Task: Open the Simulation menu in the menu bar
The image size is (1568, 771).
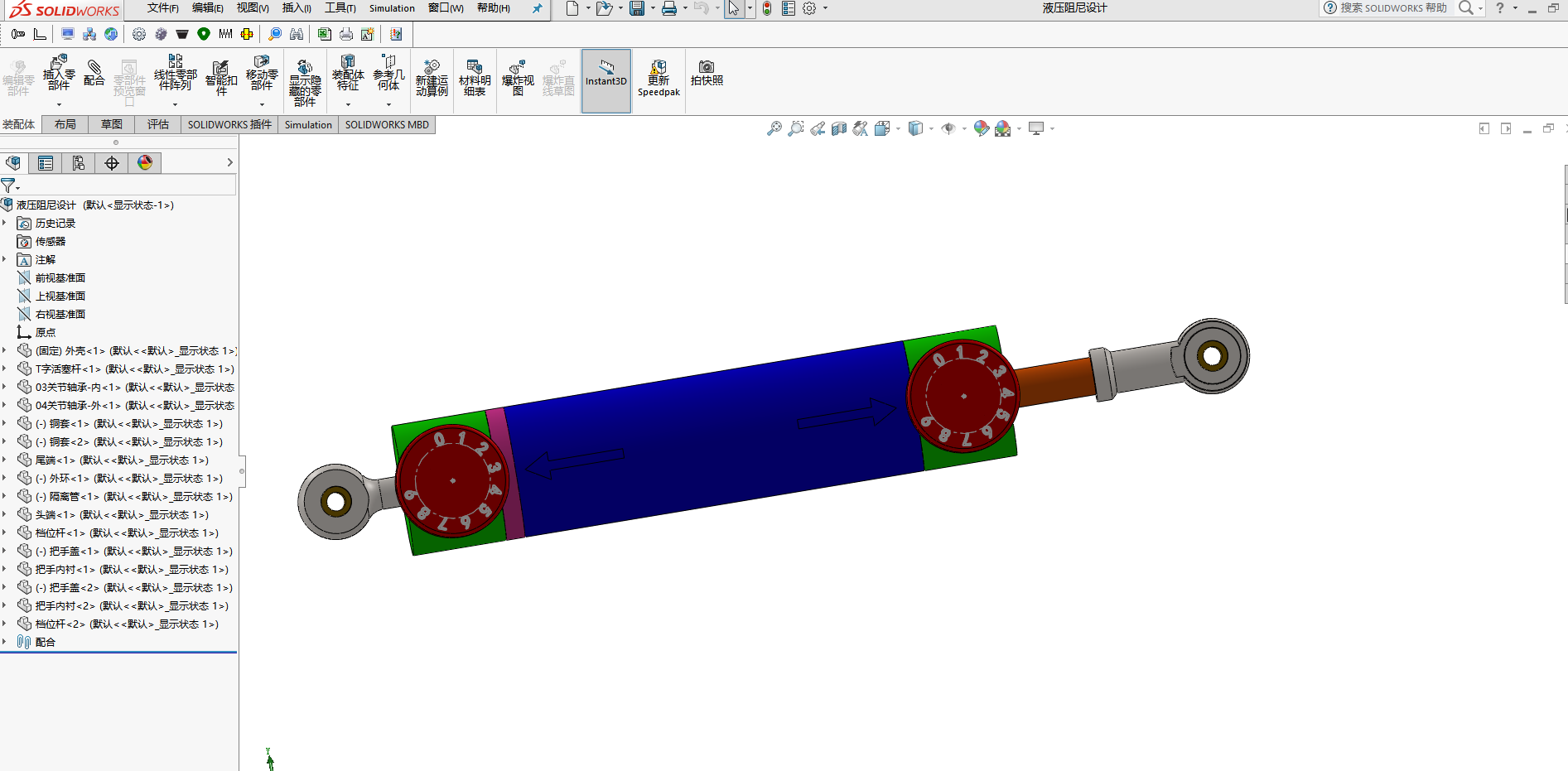Action: (x=392, y=8)
